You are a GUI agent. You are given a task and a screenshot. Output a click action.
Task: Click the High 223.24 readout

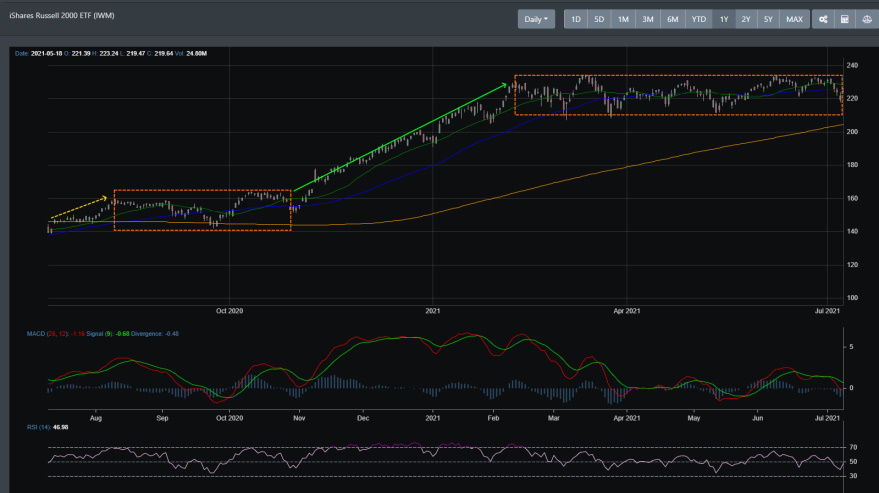pos(105,54)
